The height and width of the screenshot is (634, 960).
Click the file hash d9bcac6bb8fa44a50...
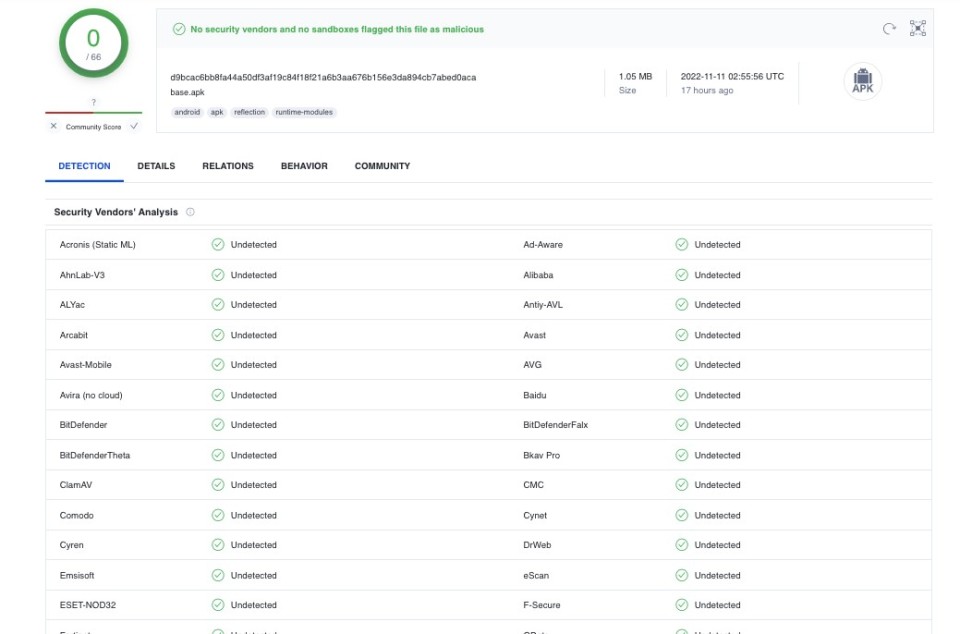coord(323,77)
